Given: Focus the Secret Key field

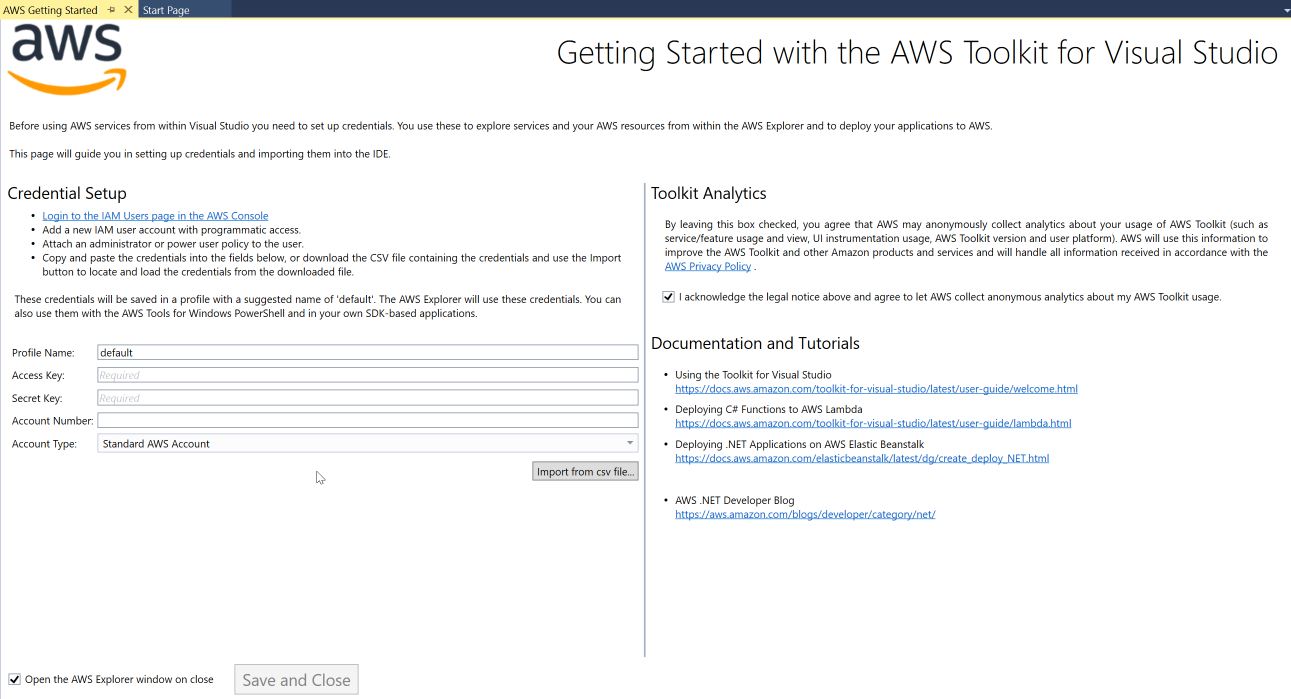Looking at the screenshot, I should [368, 398].
